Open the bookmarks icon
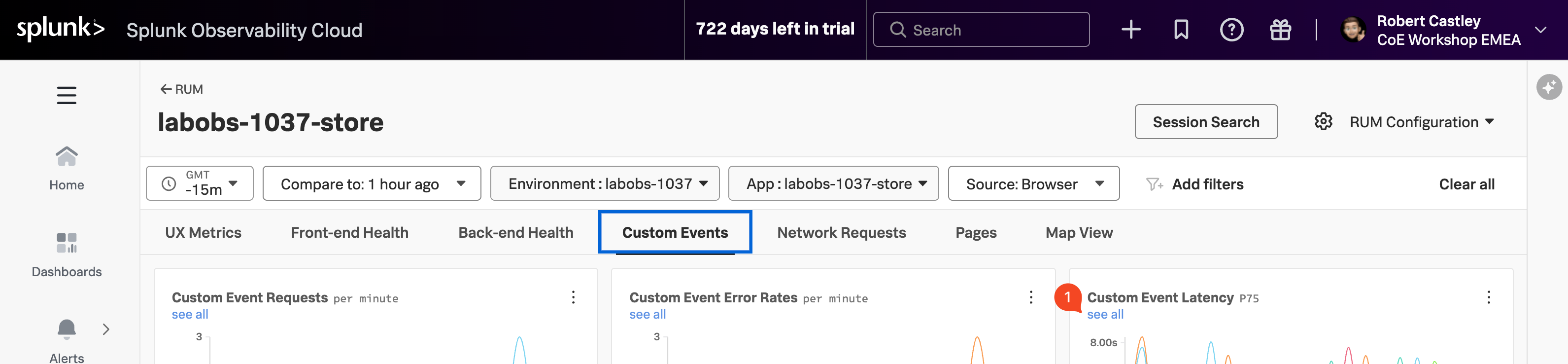Viewport: 1568px width, 364px height. pyautogui.click(x=1181, y=30)
